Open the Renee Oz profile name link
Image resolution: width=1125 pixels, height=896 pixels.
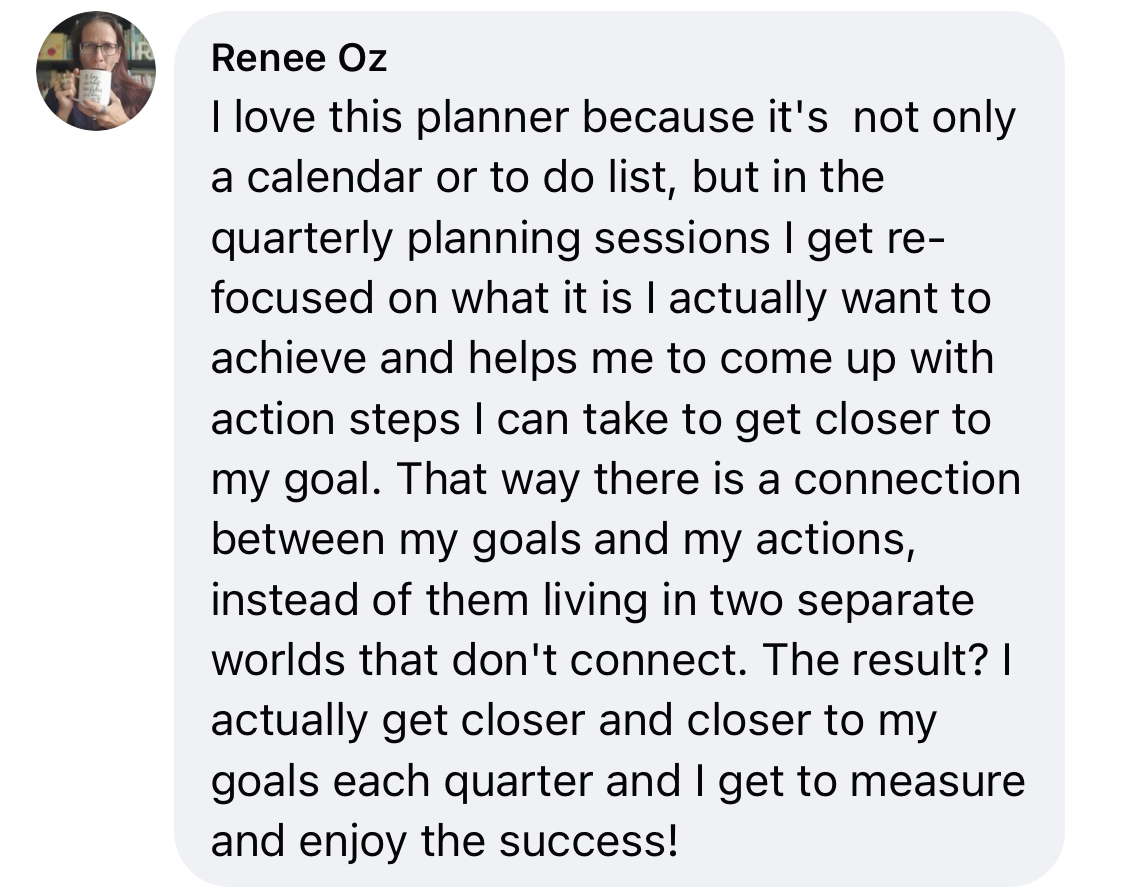(x=299, y=59)
